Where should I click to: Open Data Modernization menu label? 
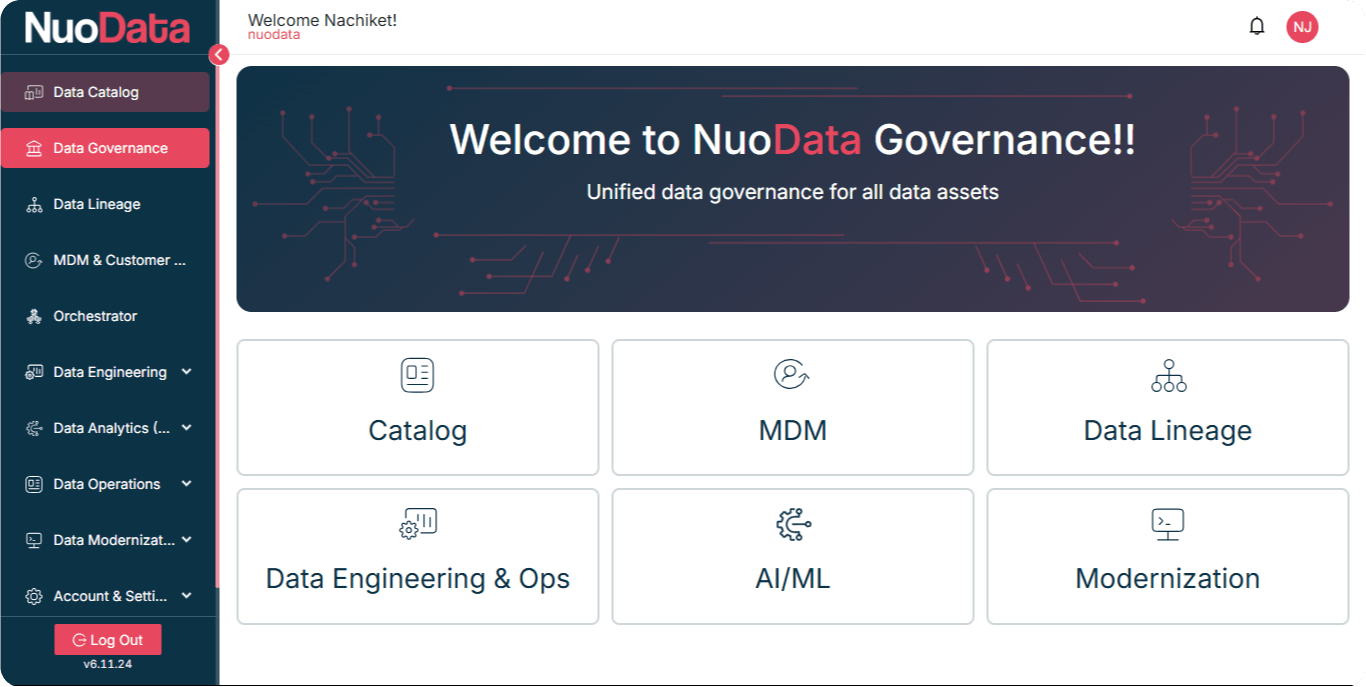pyautogui.click(x=114, y=540)
